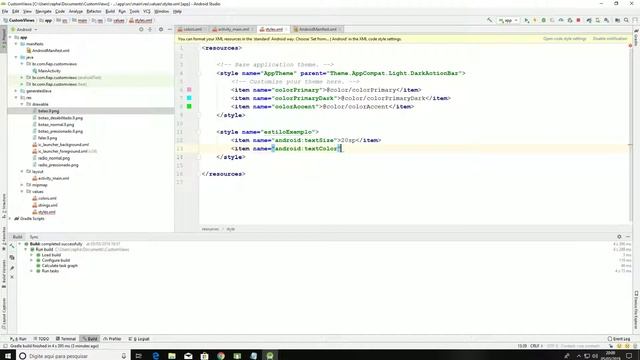Open the VCS menu
The image size is (640, 360).
(147, 11)
